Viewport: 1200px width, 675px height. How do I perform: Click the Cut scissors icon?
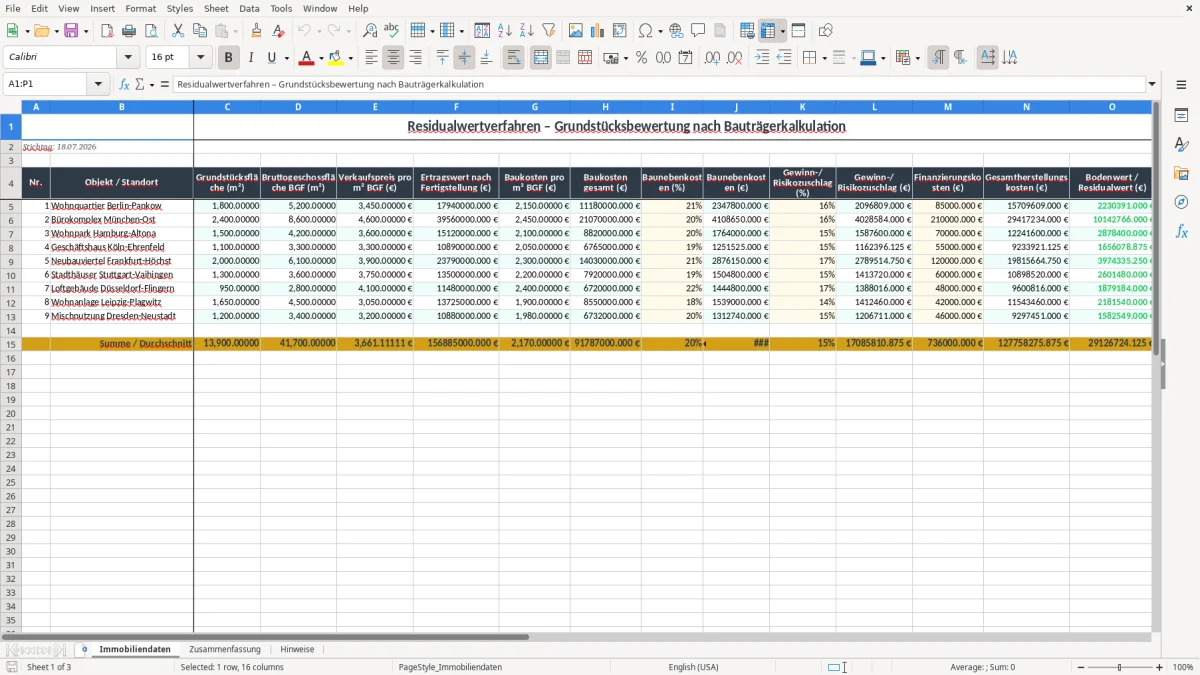(178, 31)
